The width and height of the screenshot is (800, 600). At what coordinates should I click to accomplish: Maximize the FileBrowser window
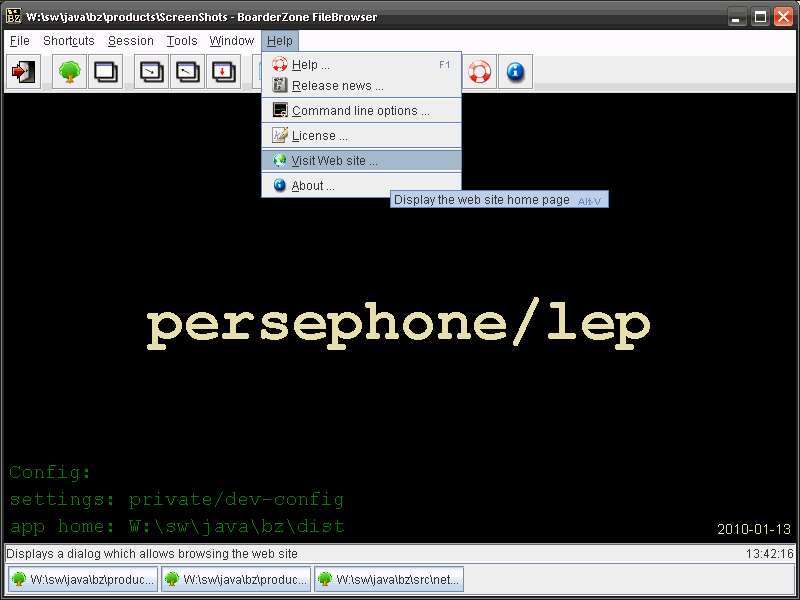click(x=760, y=17)
